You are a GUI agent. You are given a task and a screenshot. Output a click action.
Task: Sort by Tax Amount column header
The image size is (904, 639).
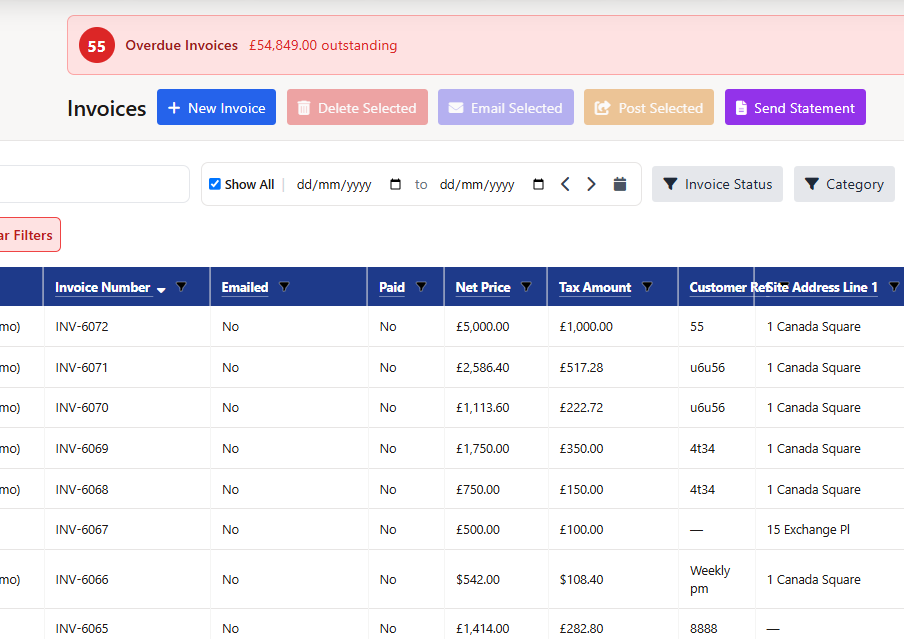tap(595, 287)
